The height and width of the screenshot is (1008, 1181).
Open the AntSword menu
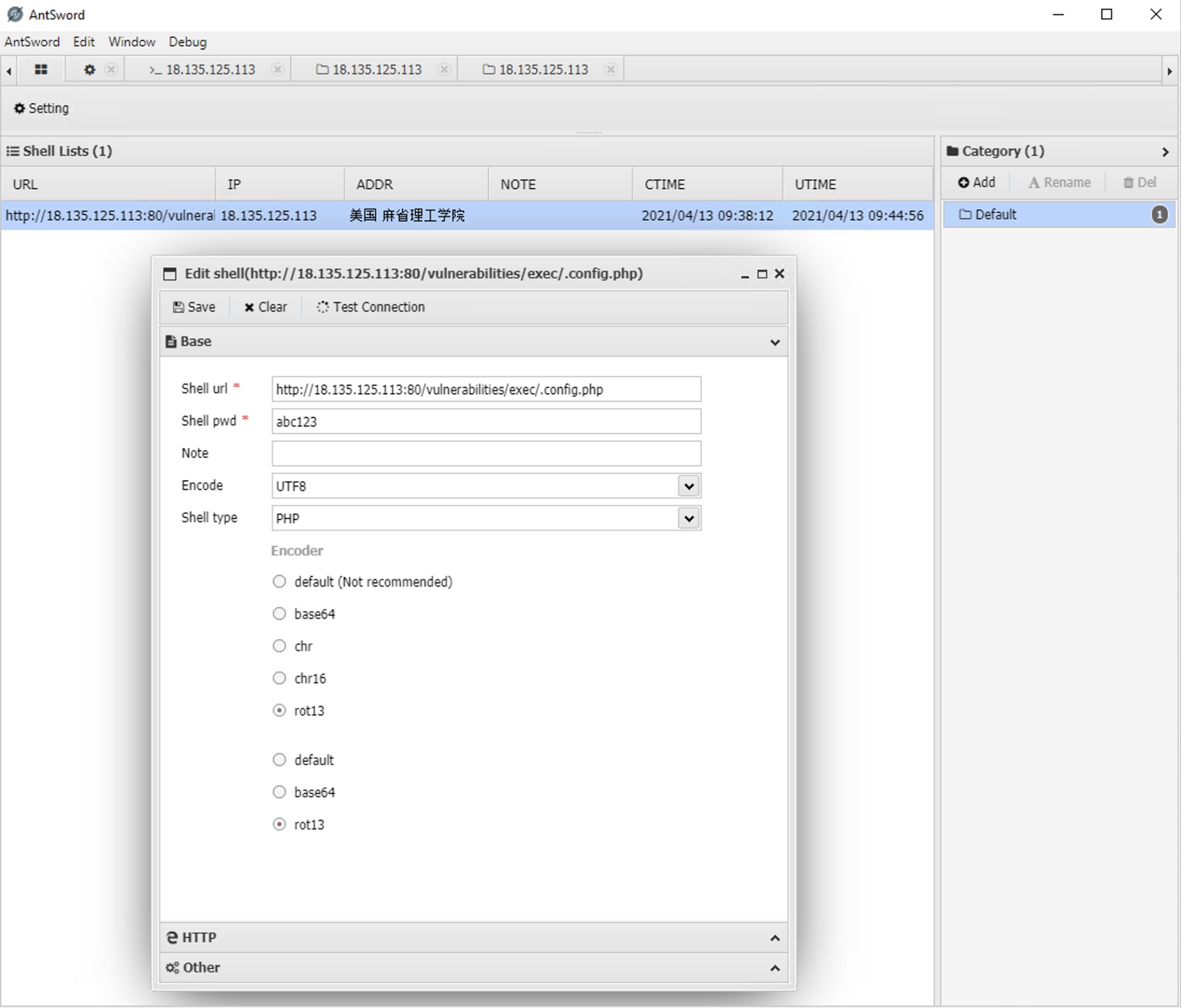pyautogui.click(x=32, y=42)
